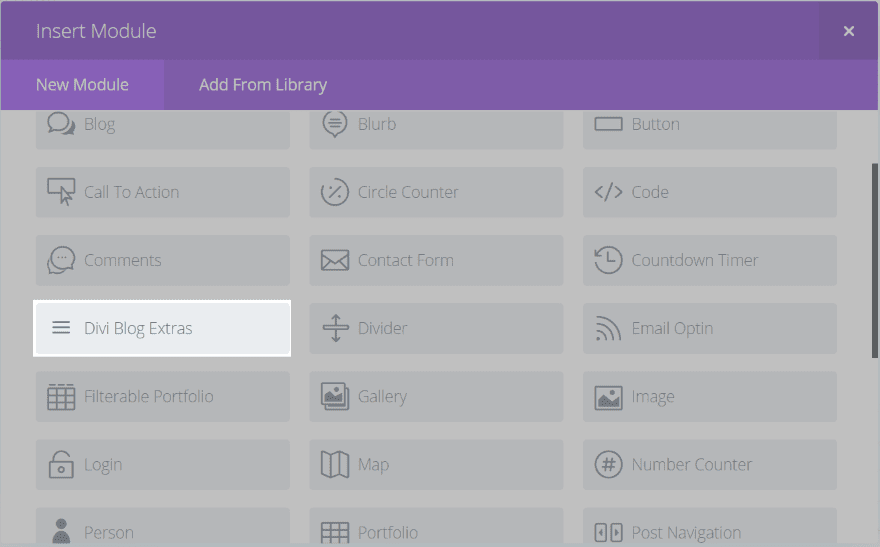The height and width of the screenshot is (547, 880).
Task: Add the Call To Action module
Action: (162, 192)
